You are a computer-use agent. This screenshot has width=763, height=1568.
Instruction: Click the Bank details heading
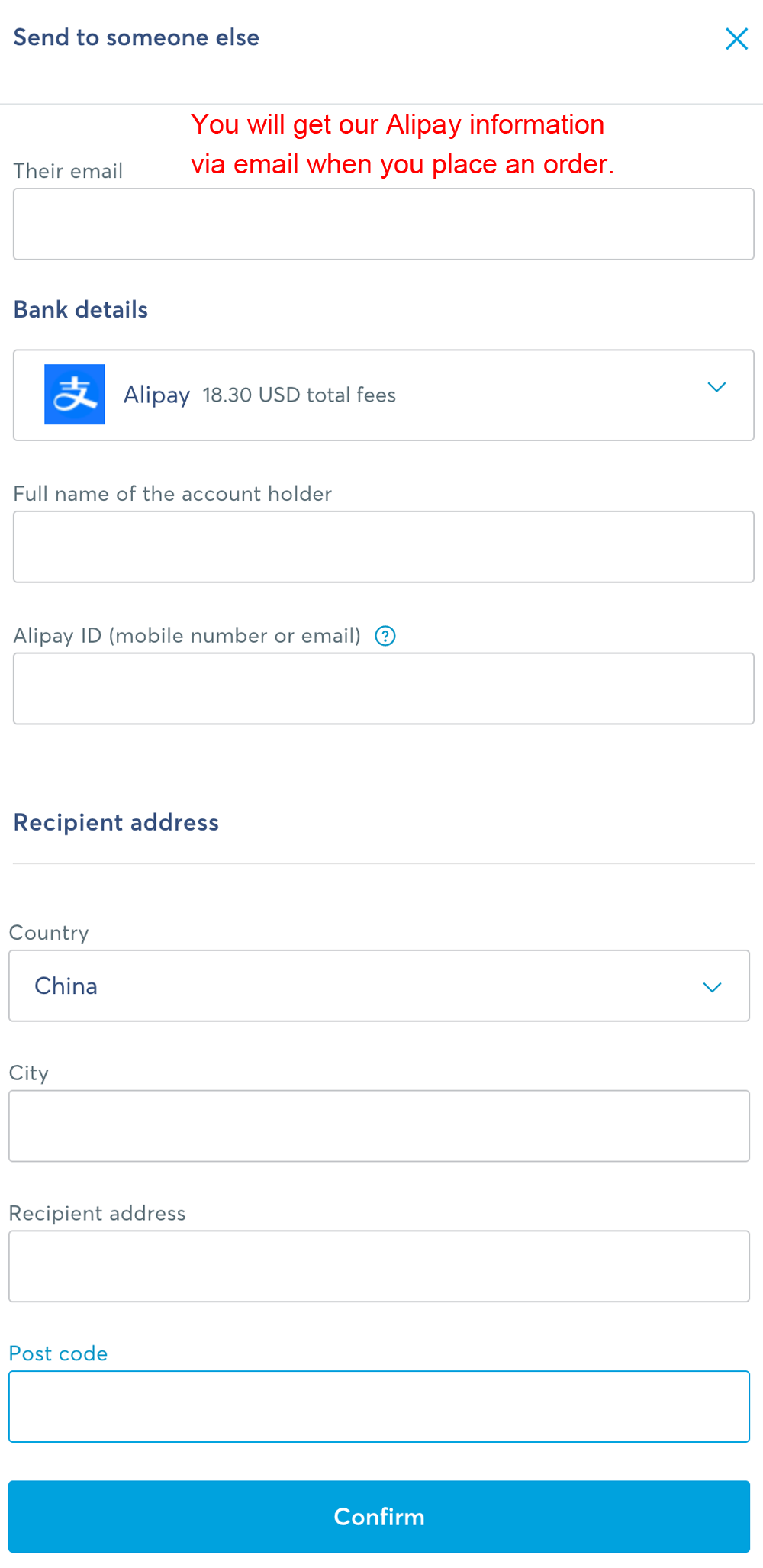(x=81, y=310)
